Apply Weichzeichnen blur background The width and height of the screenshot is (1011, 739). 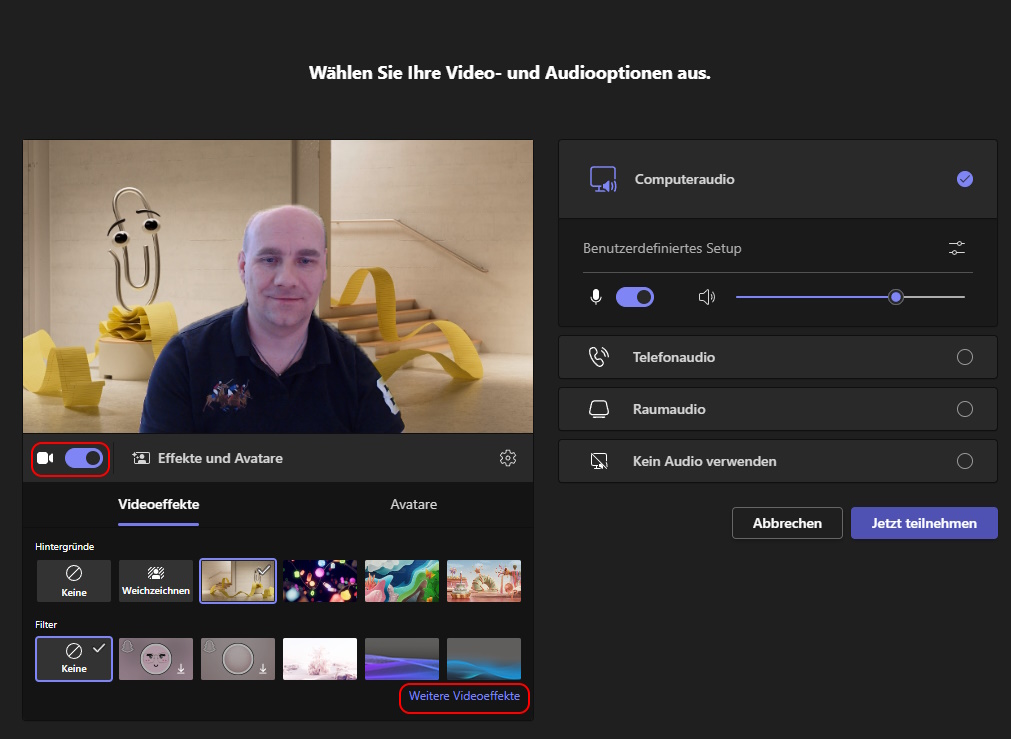156,581
